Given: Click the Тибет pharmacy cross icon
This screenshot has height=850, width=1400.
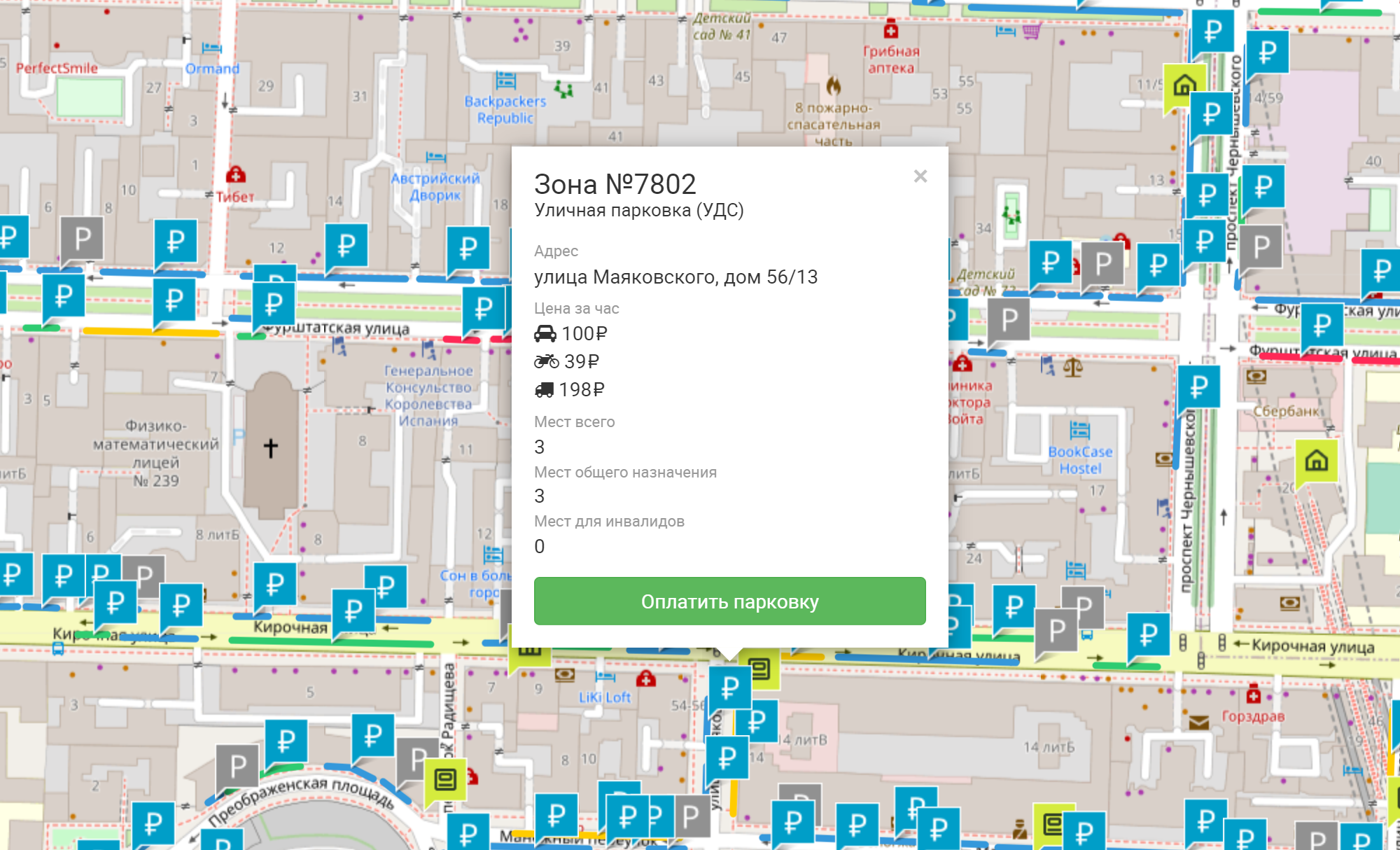Looking at the screenshot, I should point(236,173).
